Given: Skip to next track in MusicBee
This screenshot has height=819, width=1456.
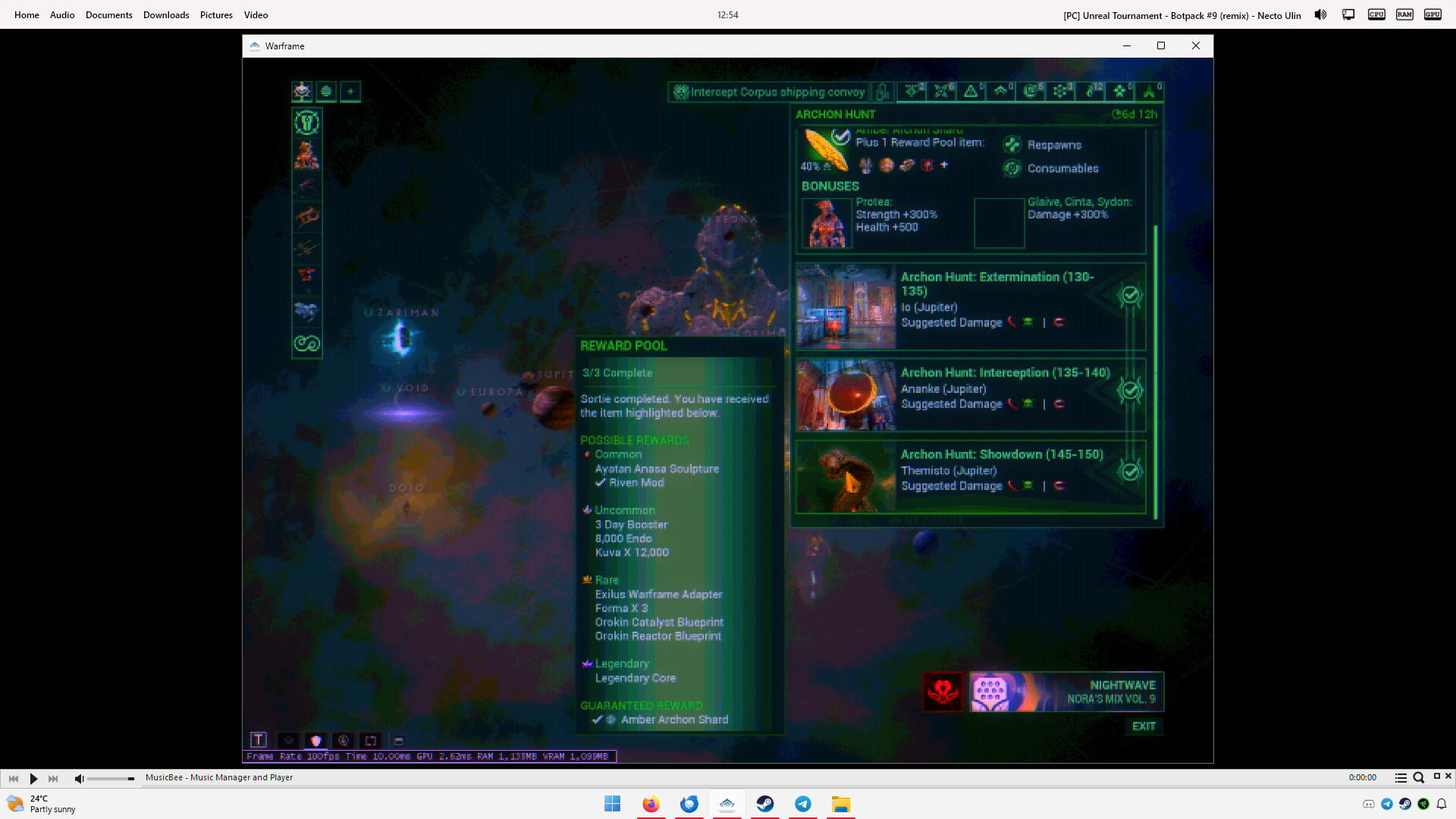Looking at the screenshot, I should 53,778.
